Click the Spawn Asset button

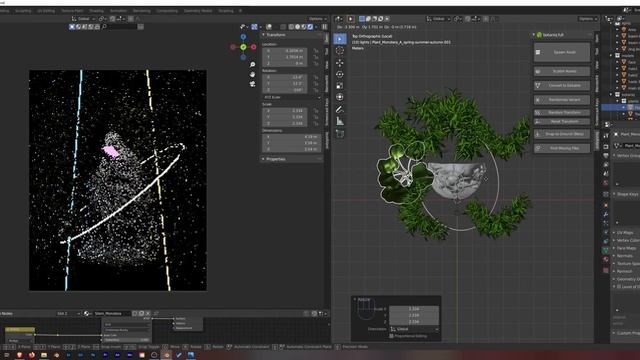[562, 52]
